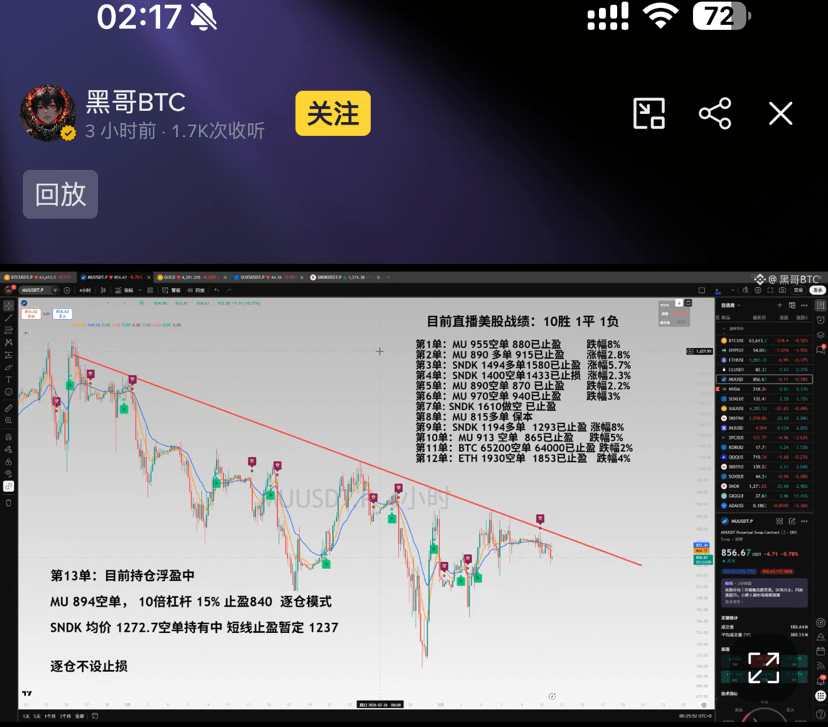Tap the 黑哥BTC host name
Screen dimensions: 828x727
(x=136, y=102)
